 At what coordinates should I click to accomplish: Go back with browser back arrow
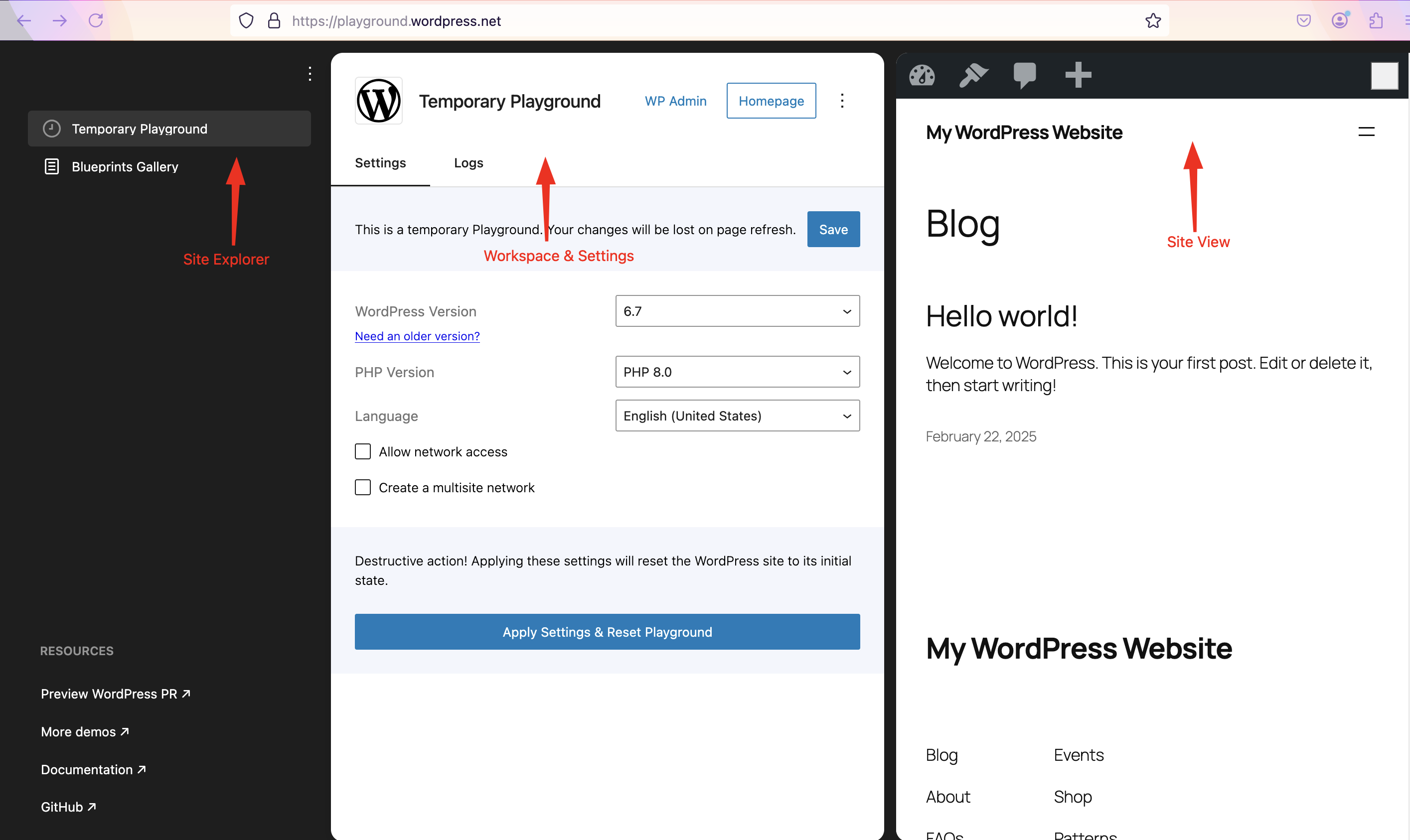point(23,21)
